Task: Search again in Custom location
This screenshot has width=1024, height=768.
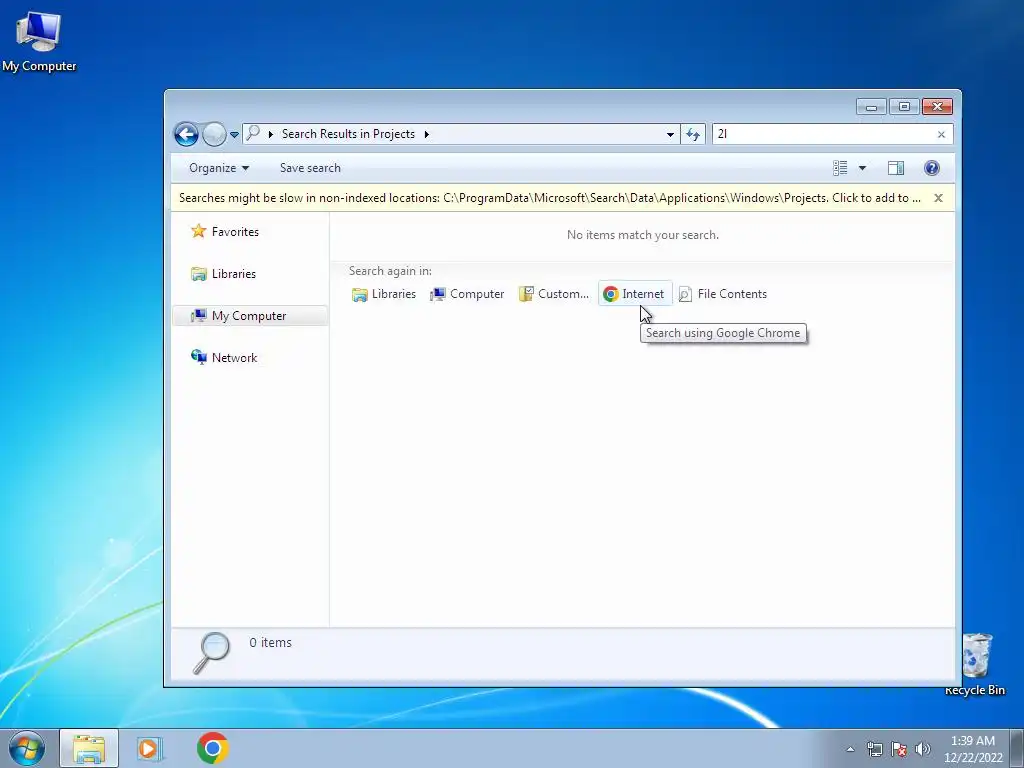Action: point(554,294)
